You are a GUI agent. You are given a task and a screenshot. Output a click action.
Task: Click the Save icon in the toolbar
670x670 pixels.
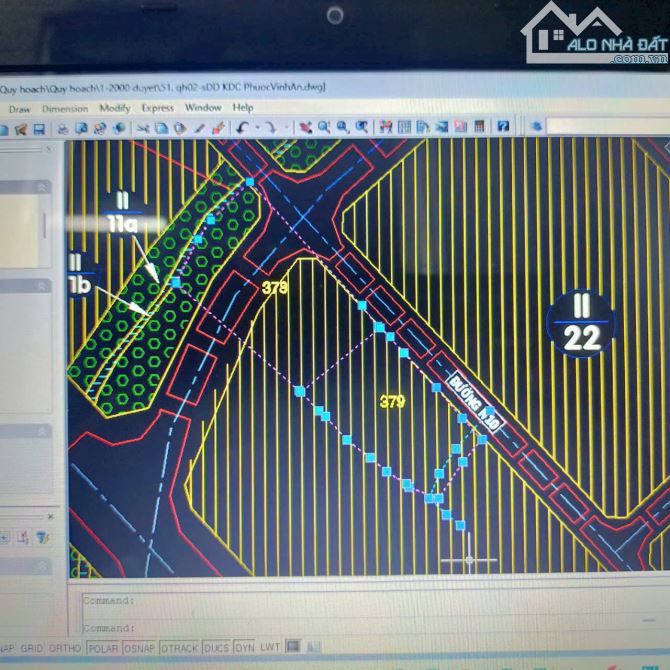pyautogui.click(x=39, y=129)
